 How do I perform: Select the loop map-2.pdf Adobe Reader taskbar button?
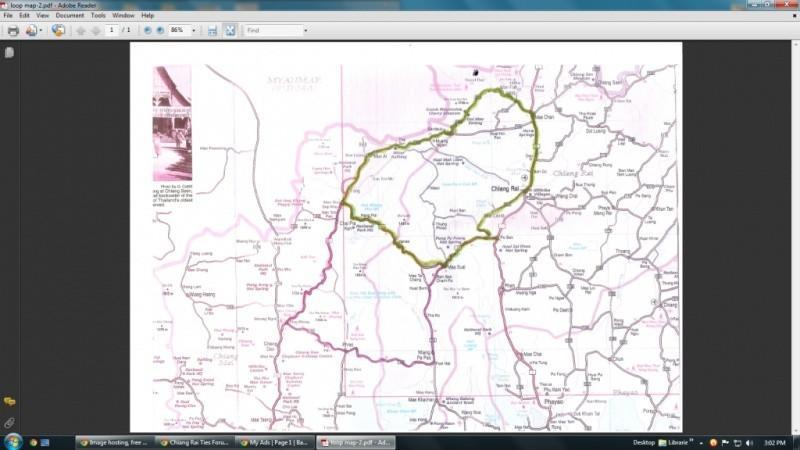[356, 442]
